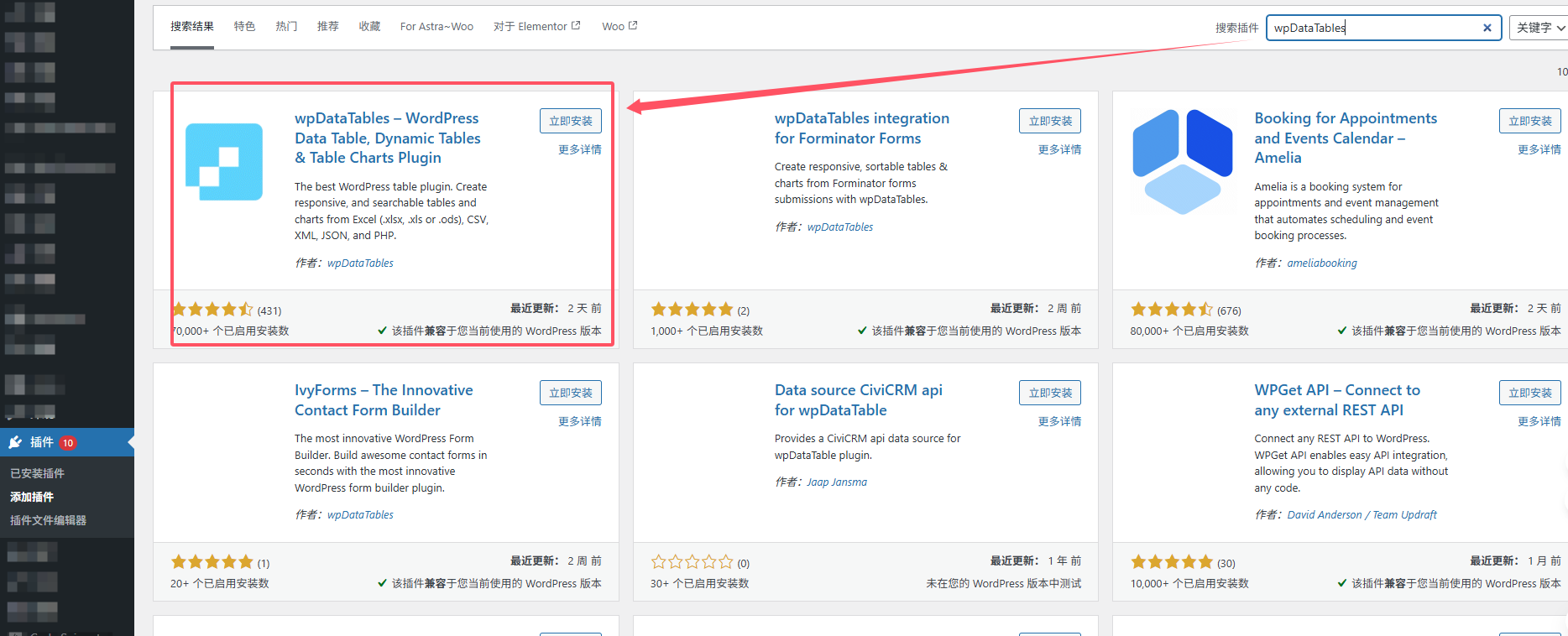
Task: Open wpDataTables integration for Forminator Forms title
Action: click(862, 128)
